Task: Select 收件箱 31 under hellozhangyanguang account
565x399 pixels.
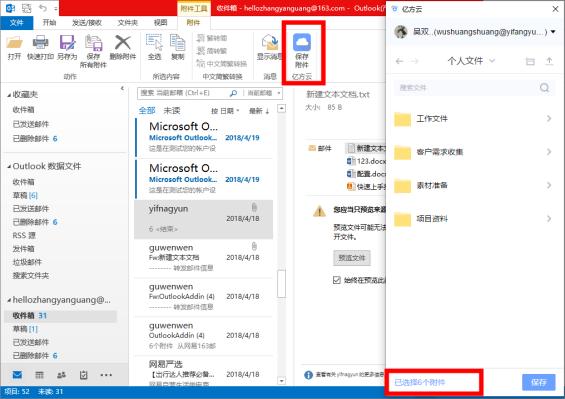Action: click(61, 316)
